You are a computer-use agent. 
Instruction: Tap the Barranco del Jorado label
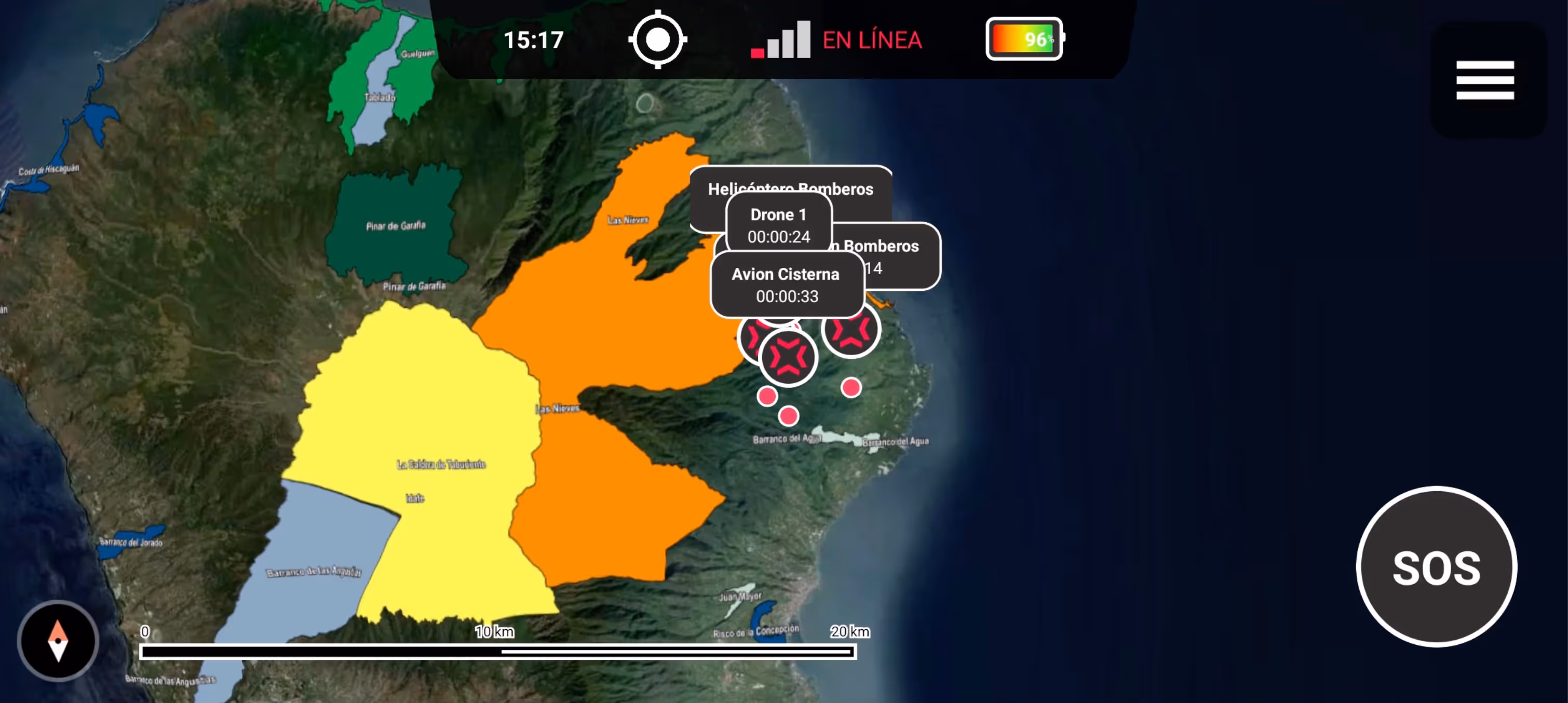[x=131, y=542]
